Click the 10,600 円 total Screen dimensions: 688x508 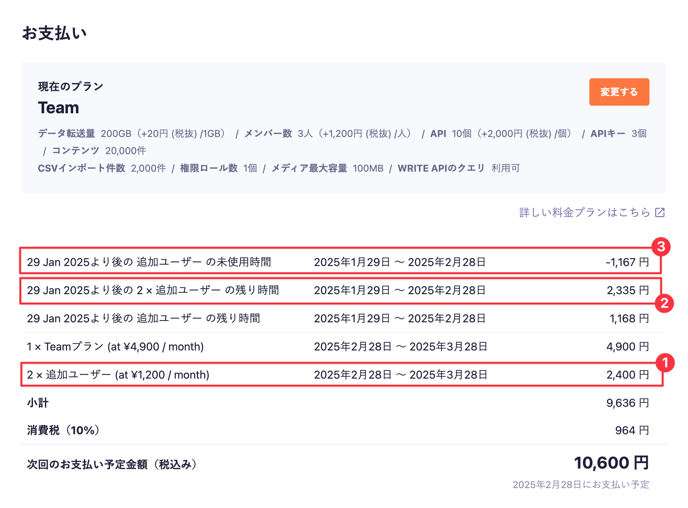(x=611, y=463)
